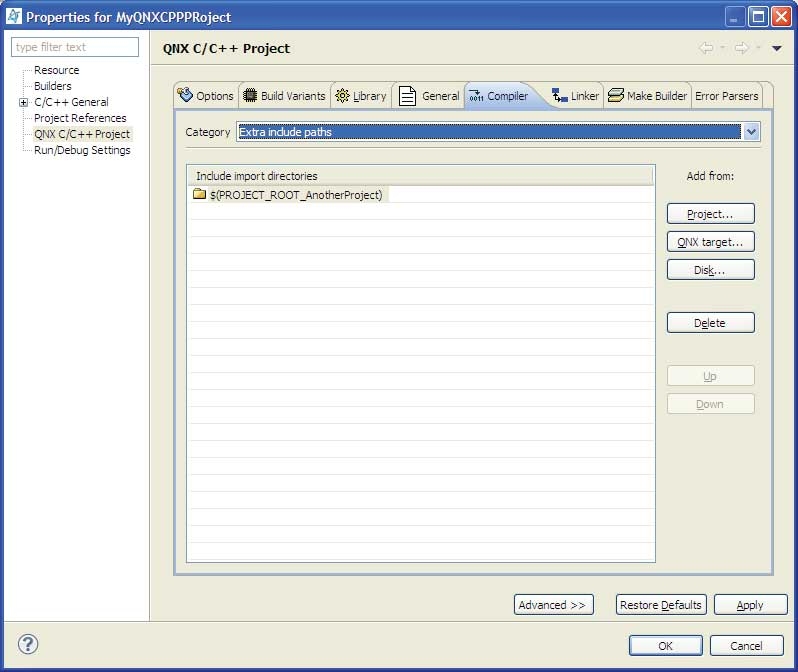The height and width of the screenshot is (672, 798).
Task: Open the view menu triangle icon
Action: point(777,48)
